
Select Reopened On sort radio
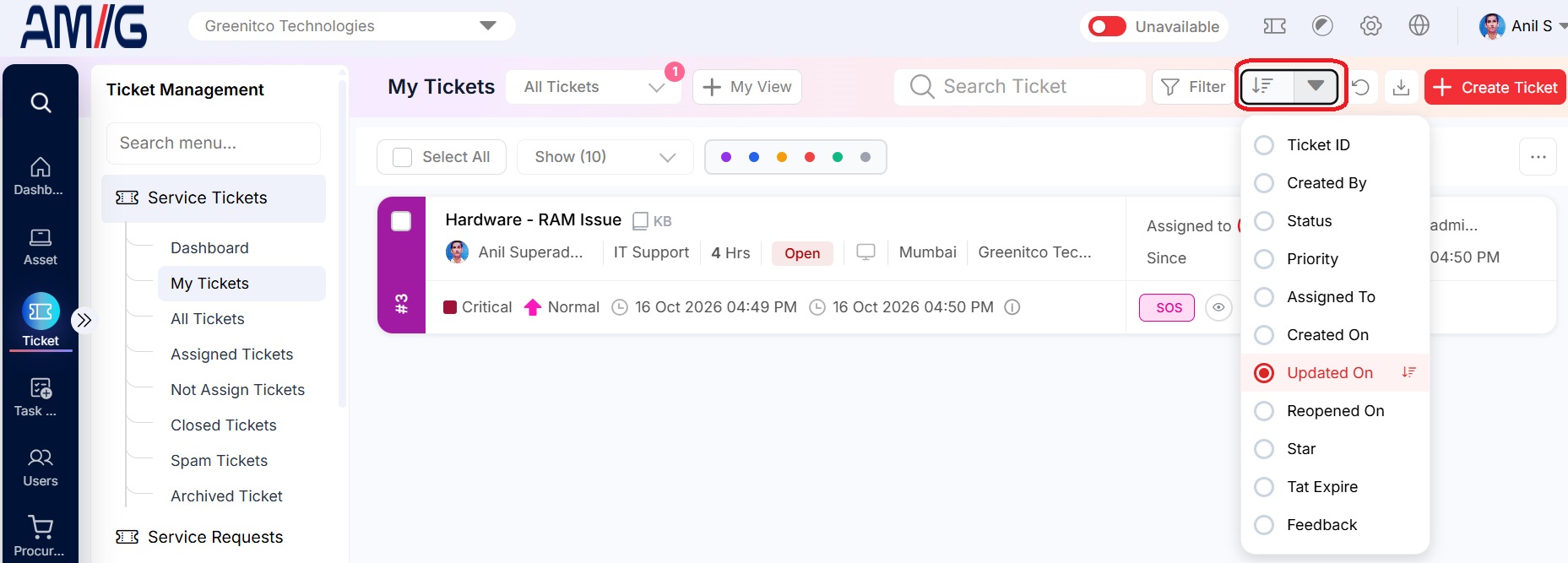pyautogui.click(x=1264, y=411)
